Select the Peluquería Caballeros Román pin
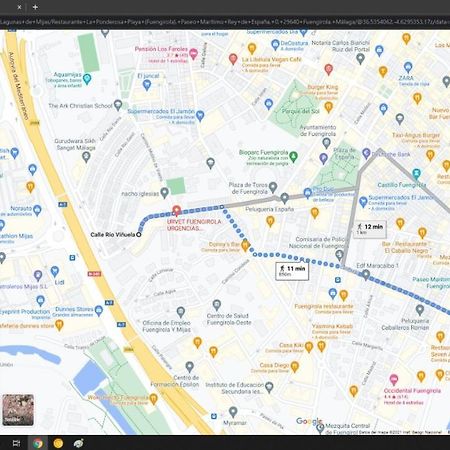This screenshot has width=450, height=450. click(420, 310)
